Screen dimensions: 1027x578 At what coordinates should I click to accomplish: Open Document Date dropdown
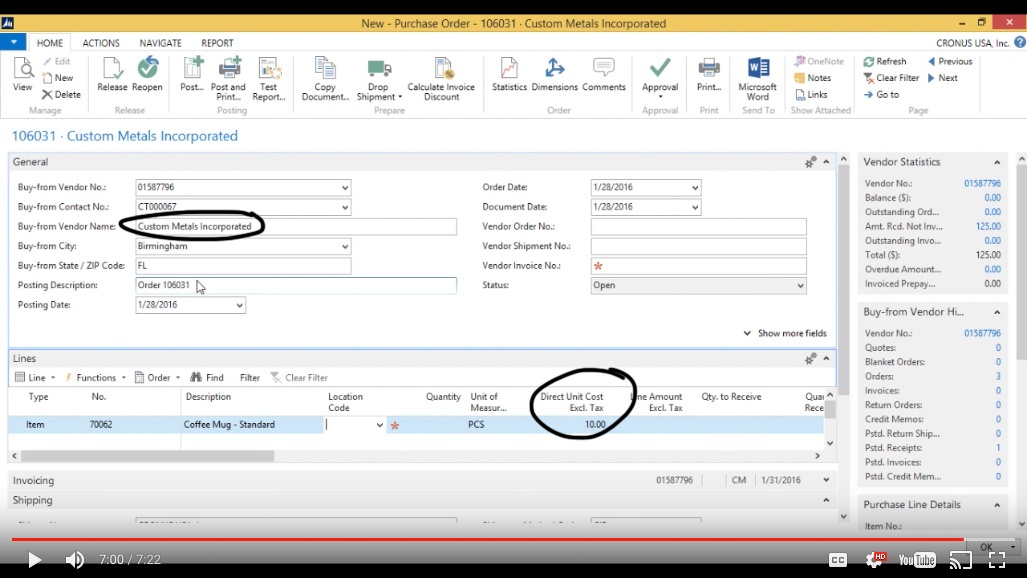click(695, 207)
